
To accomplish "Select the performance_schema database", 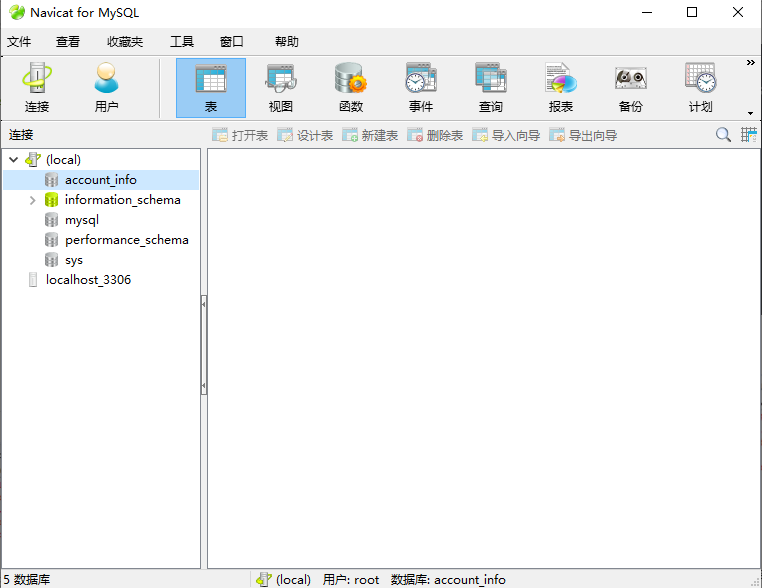I will point(126,240).
